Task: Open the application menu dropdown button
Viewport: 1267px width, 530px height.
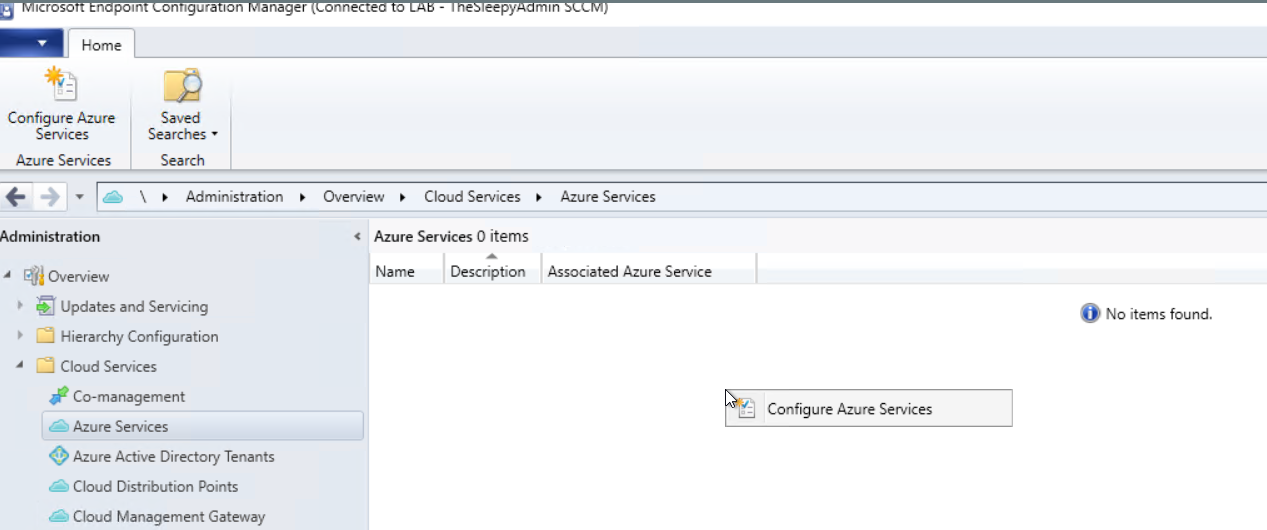Action: (32, 44)
